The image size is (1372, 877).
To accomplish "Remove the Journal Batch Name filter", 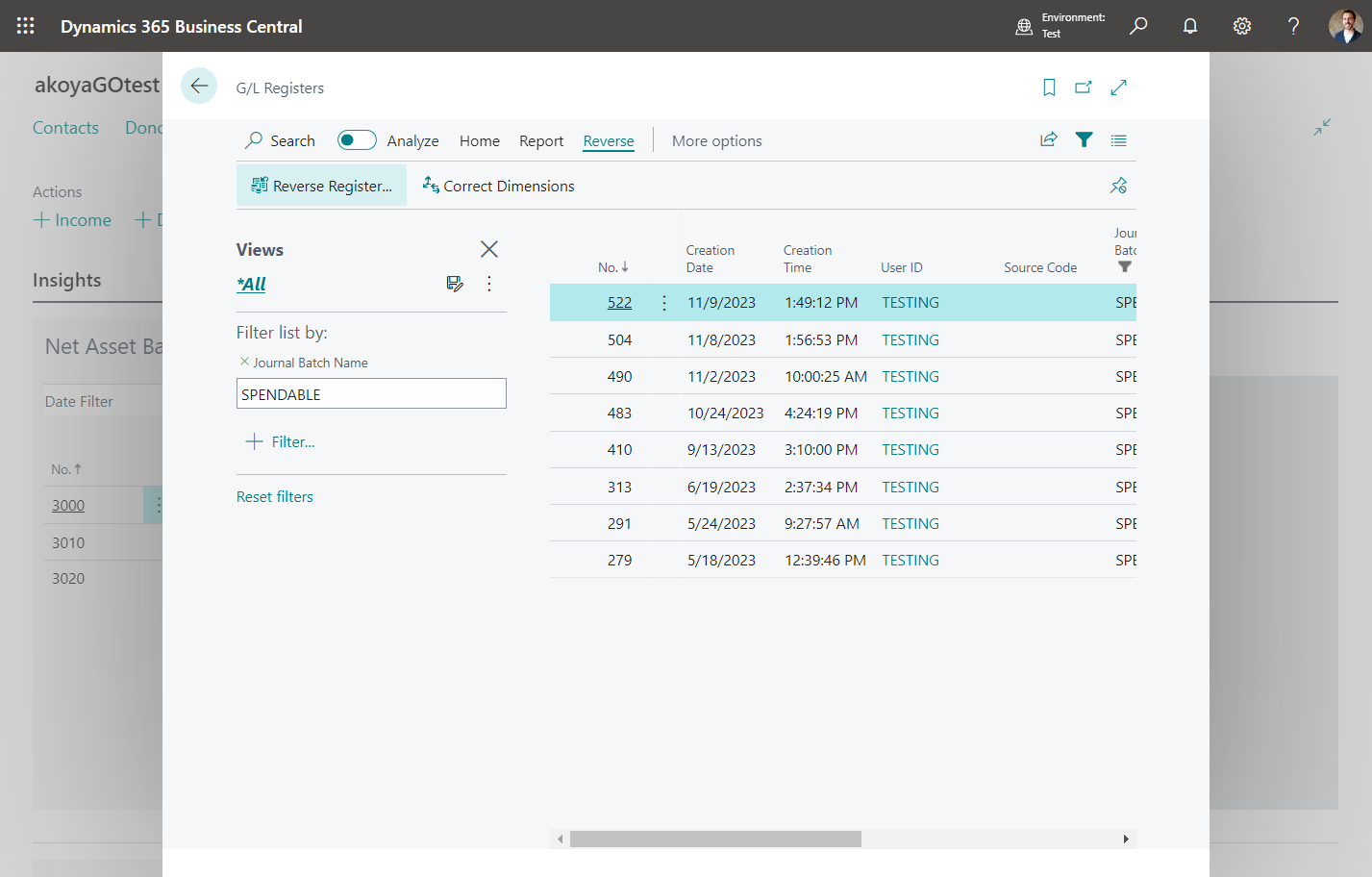I will click(x=244, y=362).
